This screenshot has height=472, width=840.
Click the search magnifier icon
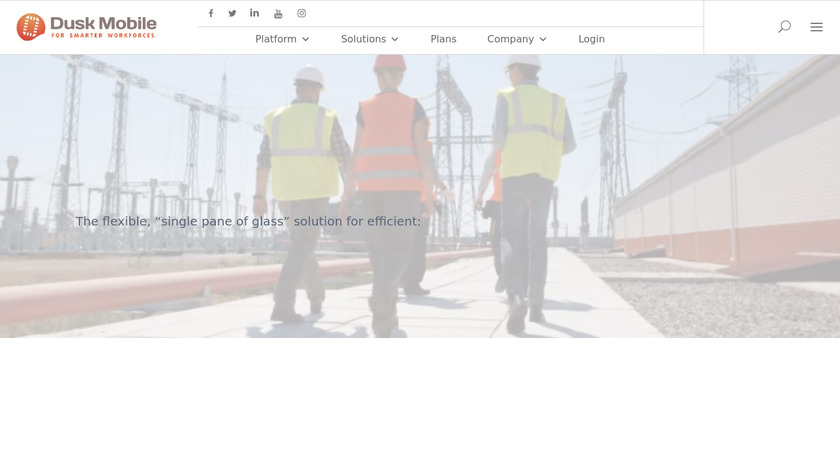(x=784, y=27)
